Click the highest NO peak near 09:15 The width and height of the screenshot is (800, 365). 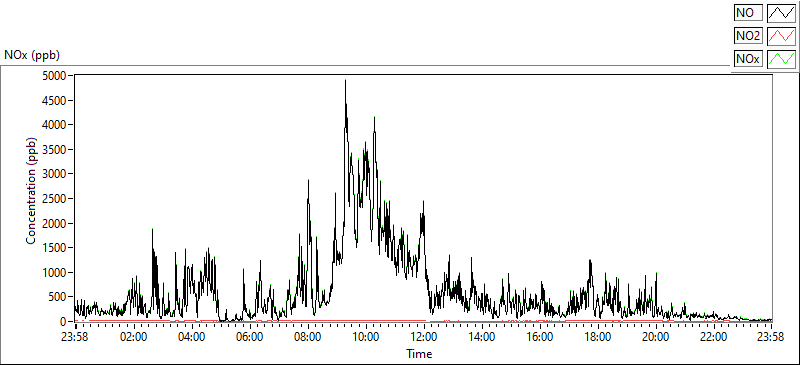coord(345,81)
